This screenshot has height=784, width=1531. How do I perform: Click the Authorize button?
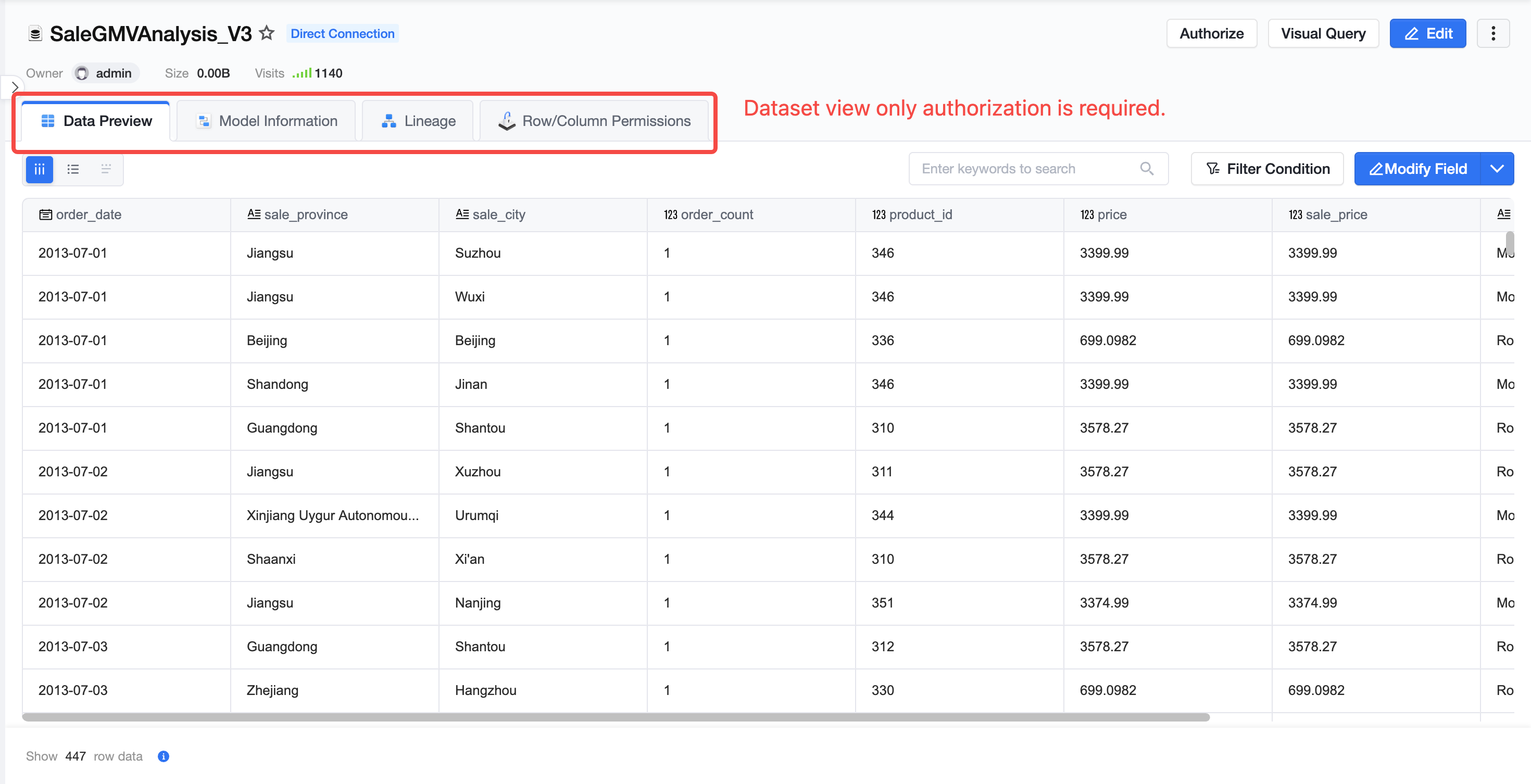pyautogui.click(x=1211, y=33)
